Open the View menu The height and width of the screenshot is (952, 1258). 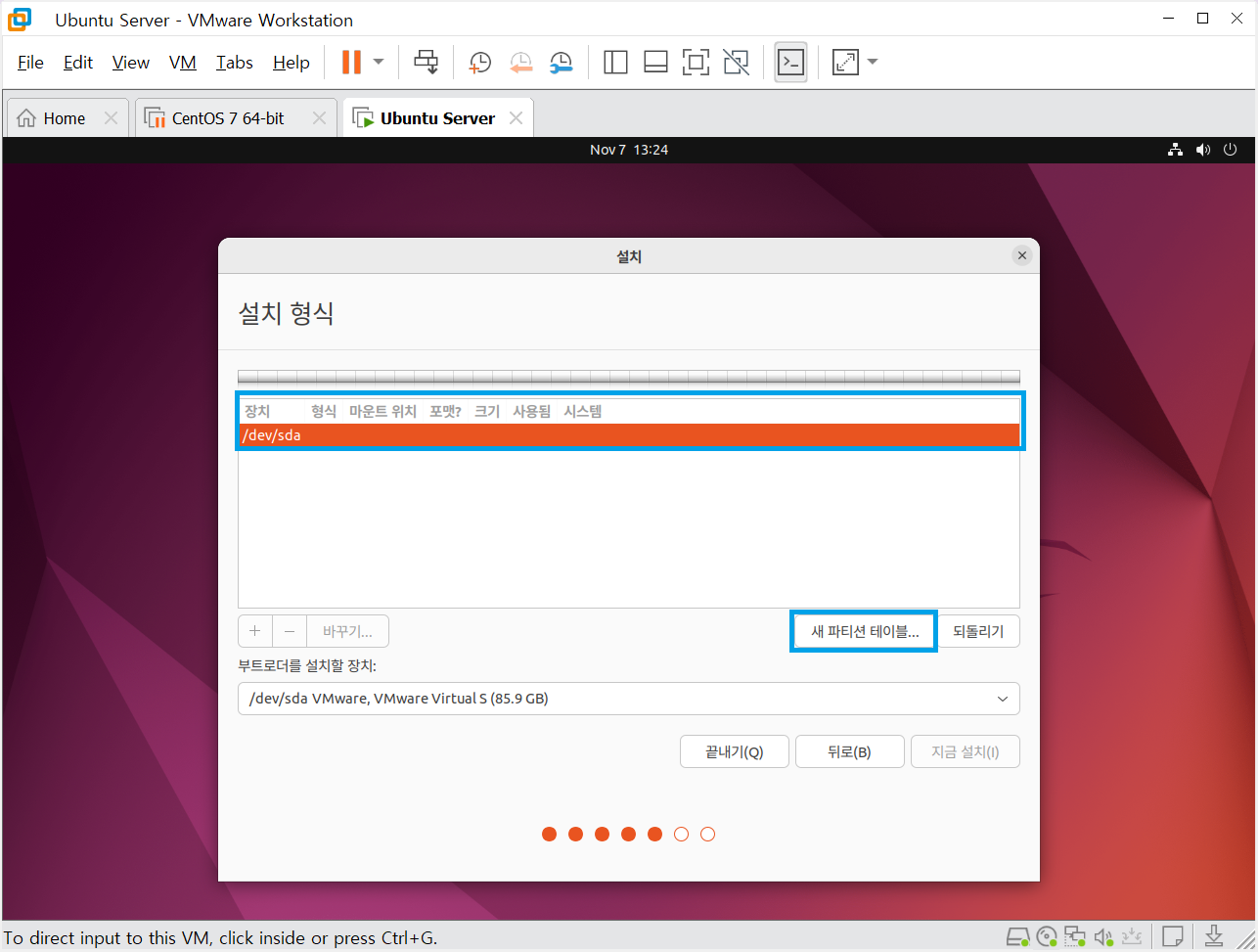(x=131, y=63)
